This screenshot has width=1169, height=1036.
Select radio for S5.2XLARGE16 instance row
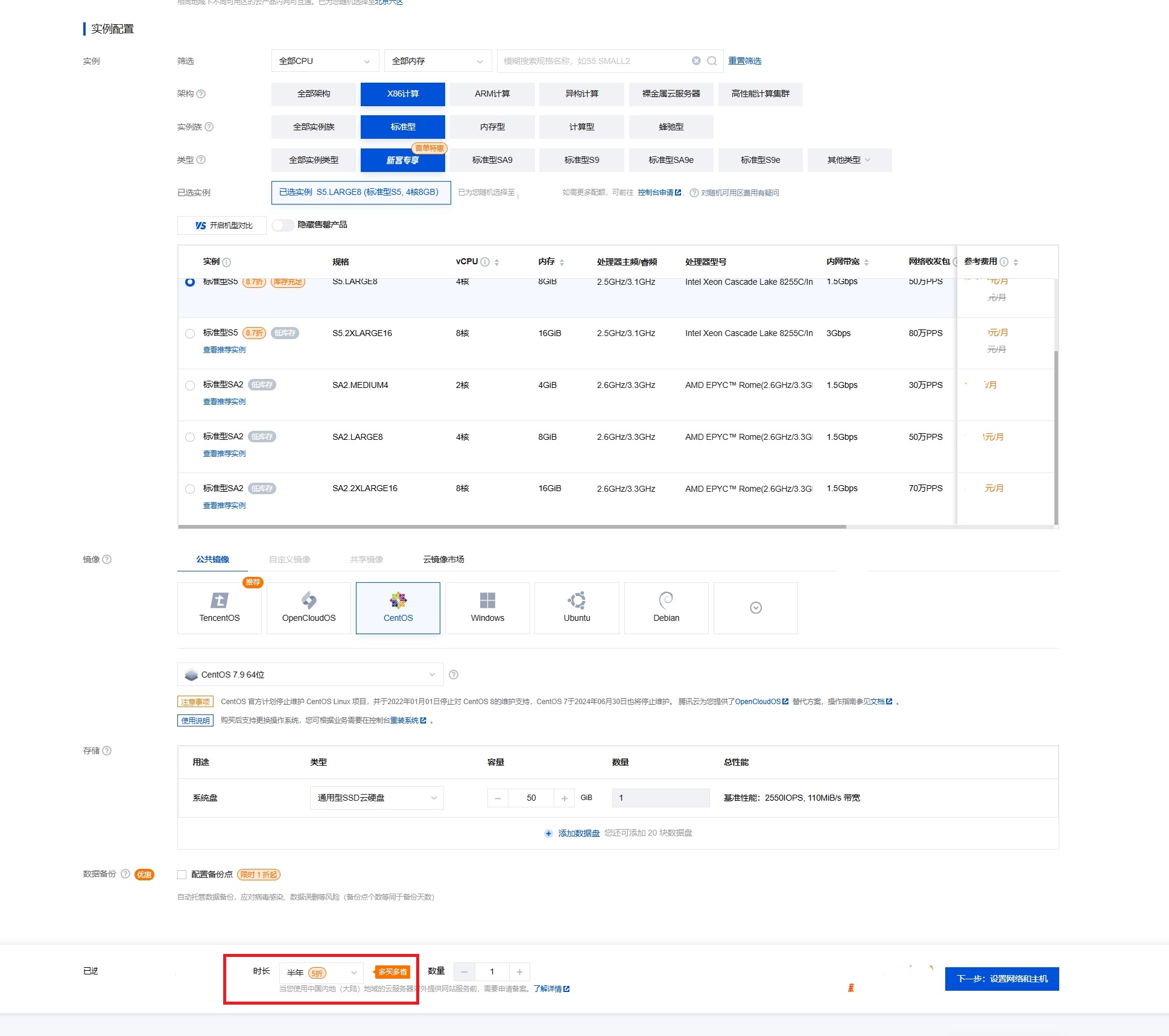tap(190, 334)
